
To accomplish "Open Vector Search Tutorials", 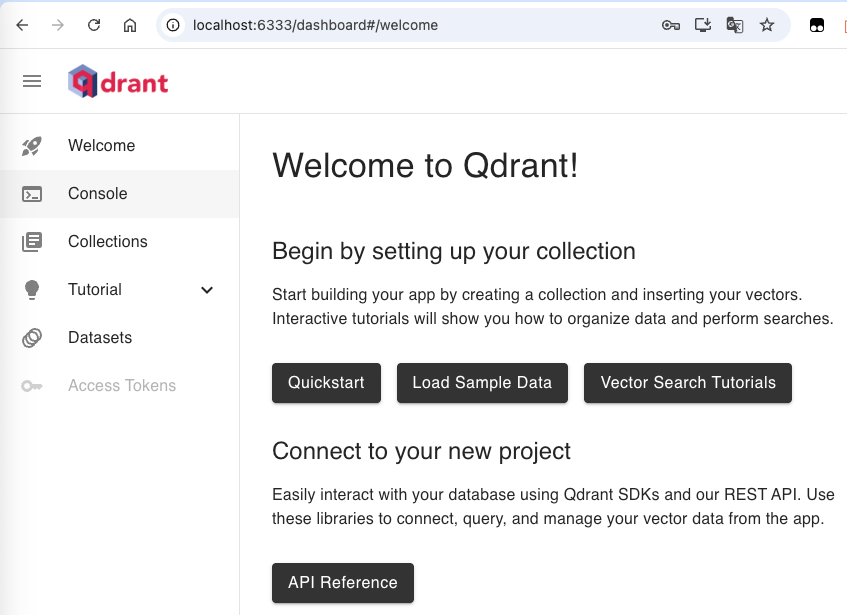I will tap(688, 383).
